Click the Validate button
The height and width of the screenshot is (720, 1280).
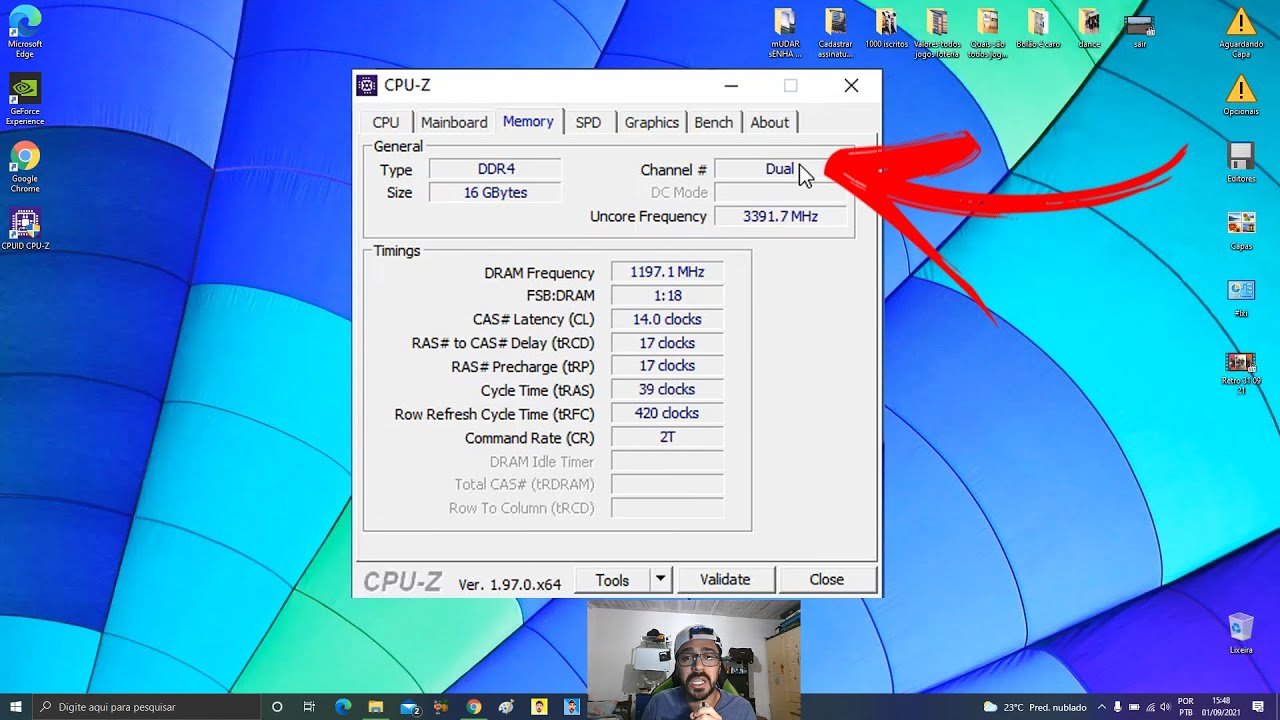pyautogui.click(x=725, y=580)
